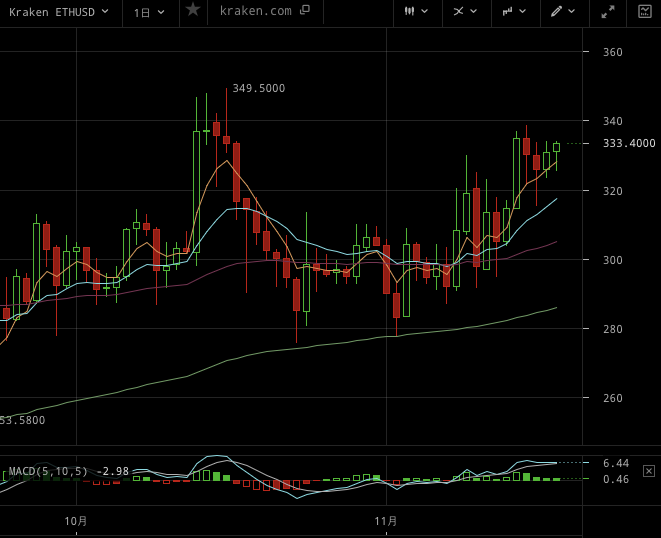The image size is (661, 538).
Task: Click the 0.46 MACD histogram value label
Action: (x=616, y=479)
